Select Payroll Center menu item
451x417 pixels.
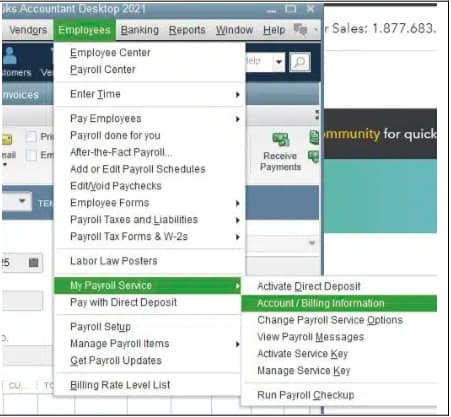tap(149, 70)
